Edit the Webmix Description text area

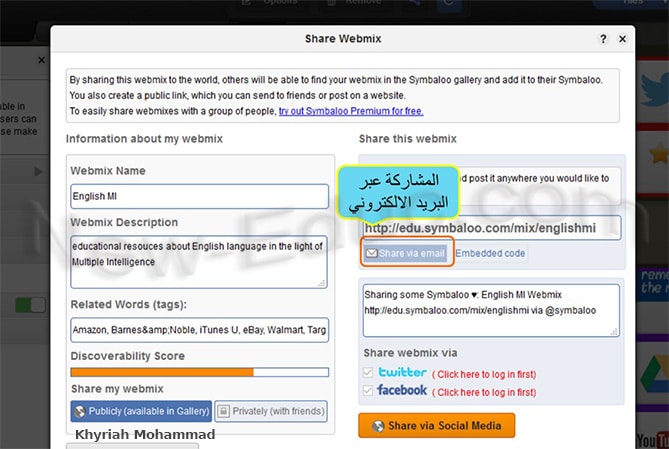point(199,262)
